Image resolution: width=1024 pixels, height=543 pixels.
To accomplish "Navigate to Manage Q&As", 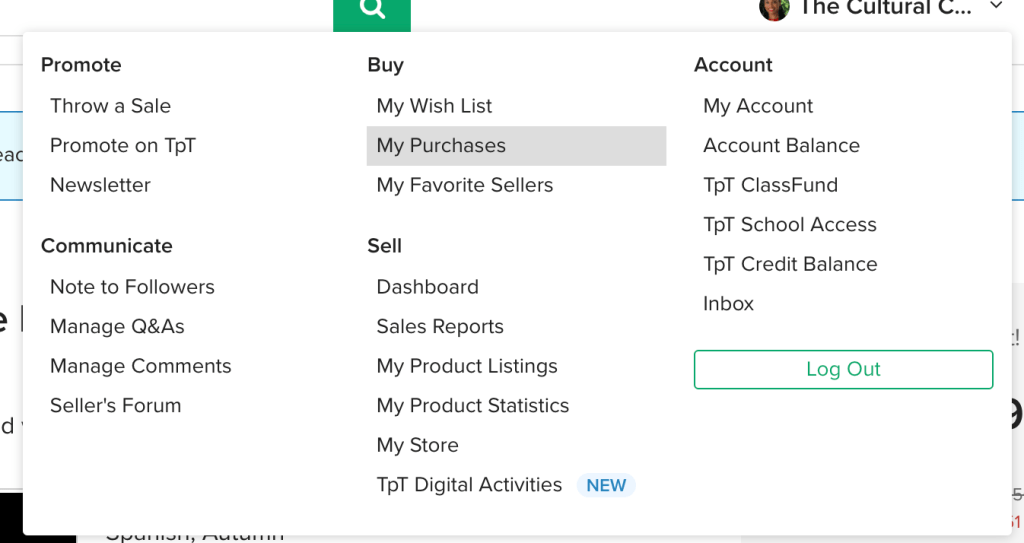I will (117, 327).
